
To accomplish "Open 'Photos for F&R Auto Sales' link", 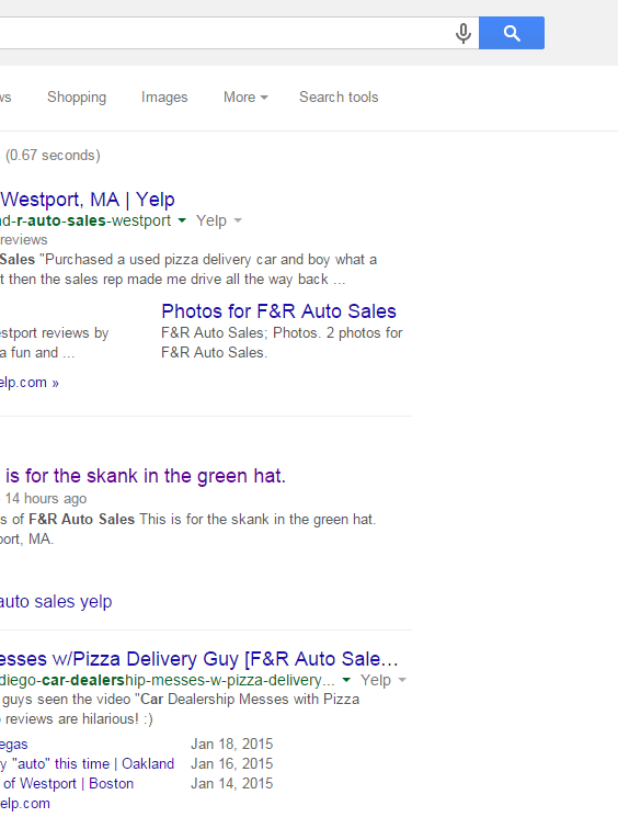I will (x=278, y=311).
